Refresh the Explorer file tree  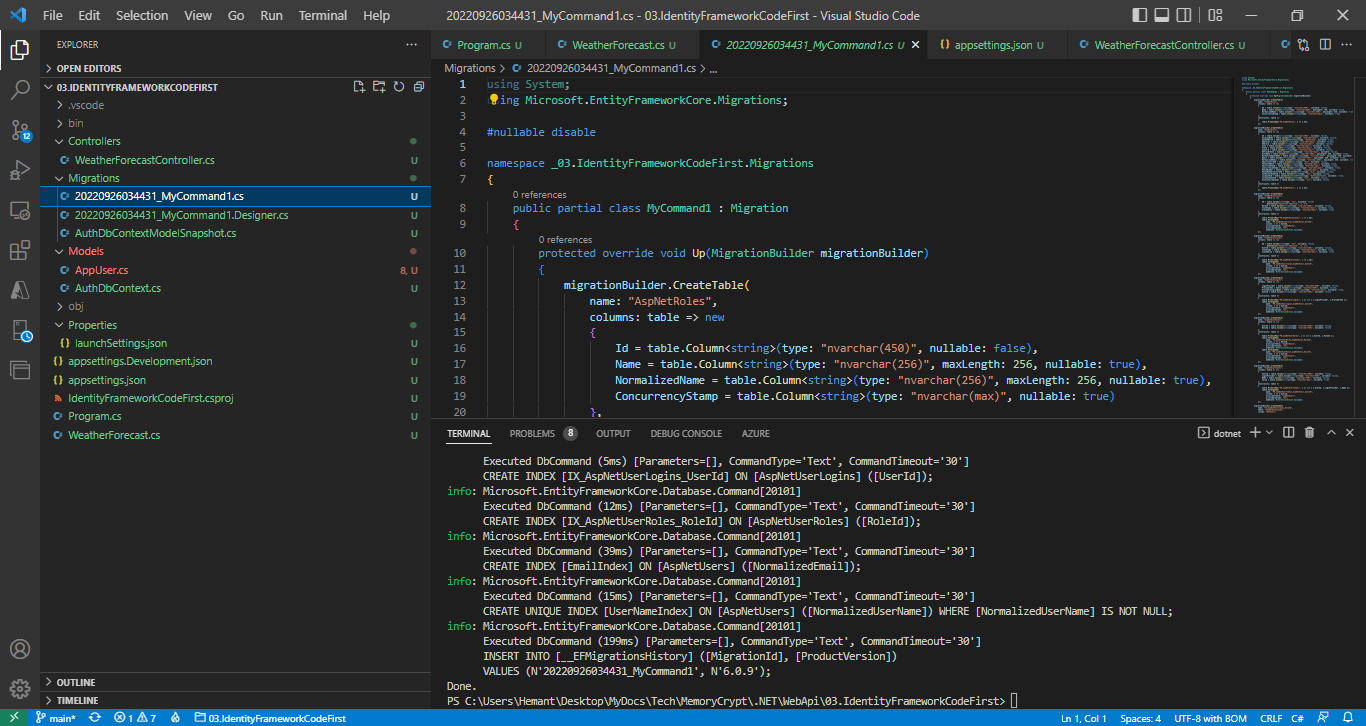[398, 87]
